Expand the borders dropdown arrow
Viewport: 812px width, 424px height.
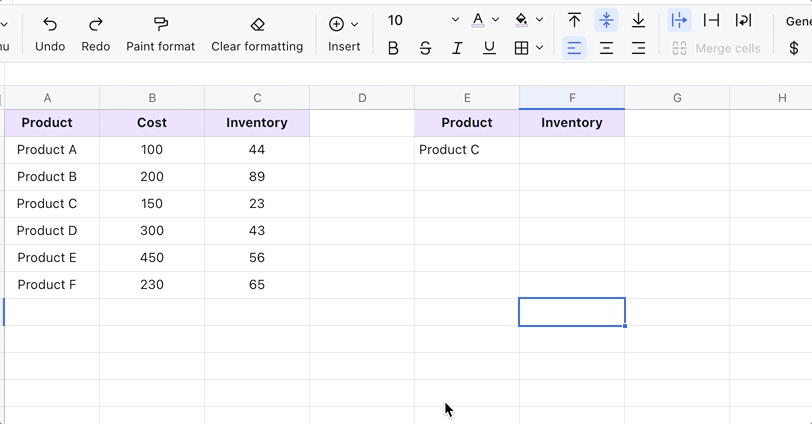click(540, 48)
